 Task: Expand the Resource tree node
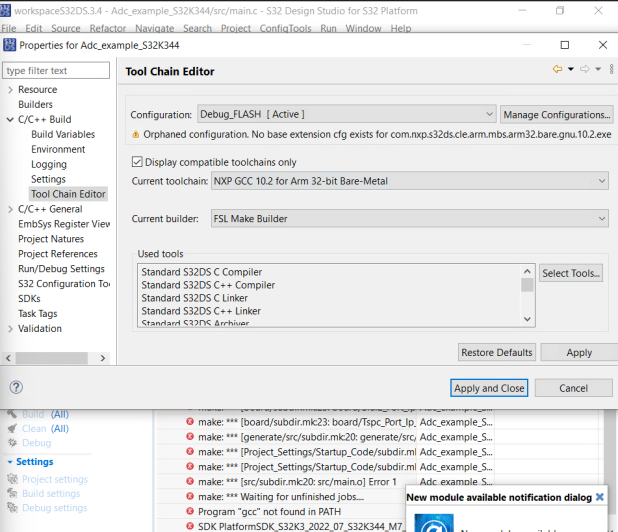(x=10, y=90)
